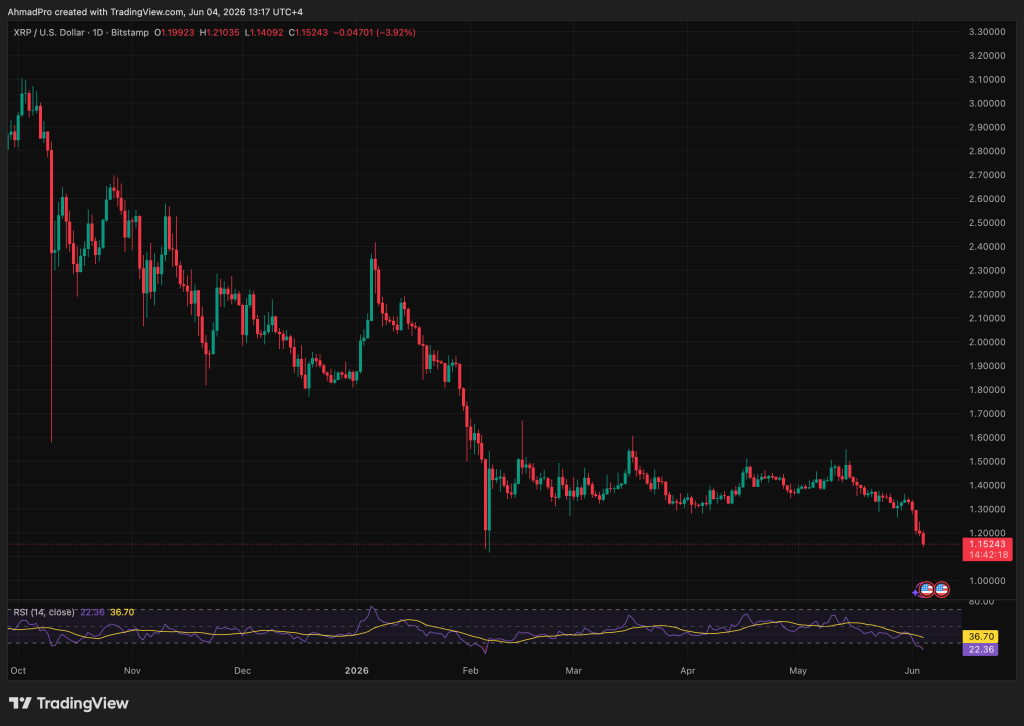Viewport: 1024px width, 726px height.
Task: Click the 'AhmadPro created with TradingView.com' caption
Action: click(95, 12)
